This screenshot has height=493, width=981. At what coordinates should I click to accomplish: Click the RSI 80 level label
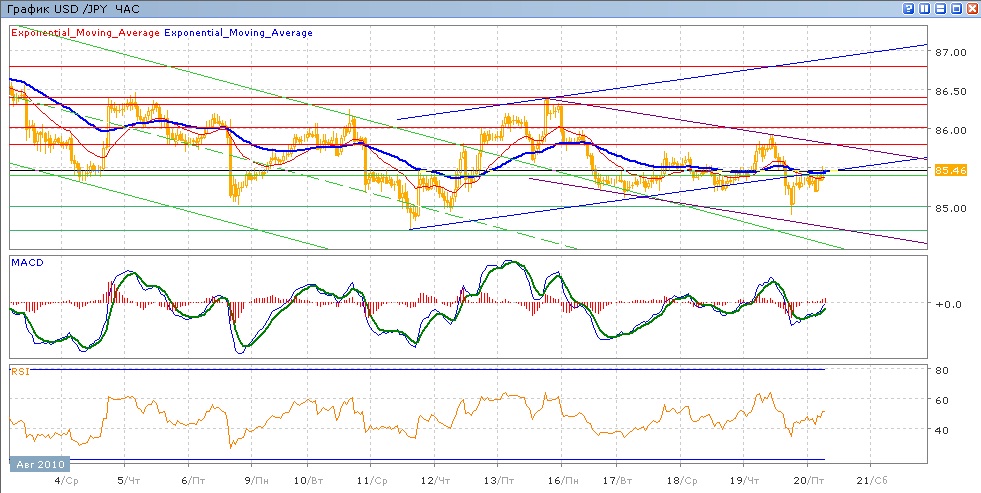click(x=941, y=371)
